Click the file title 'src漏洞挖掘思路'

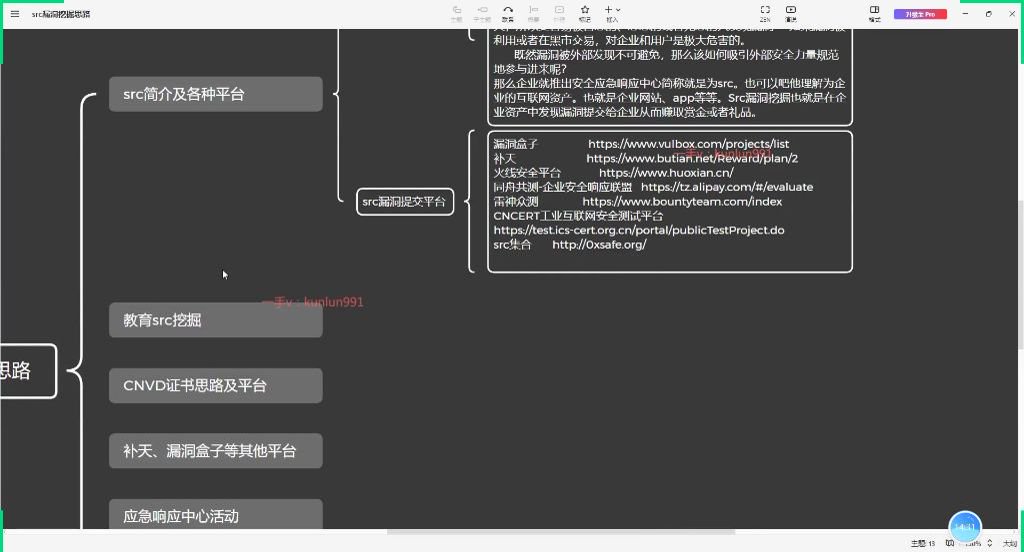[x=61, y=14]
